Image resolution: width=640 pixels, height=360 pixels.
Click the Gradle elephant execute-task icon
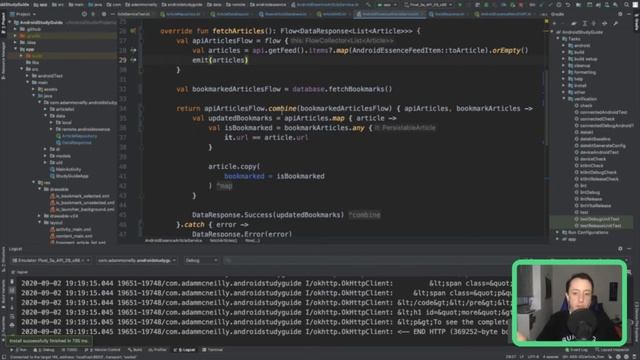coord(574,24)
